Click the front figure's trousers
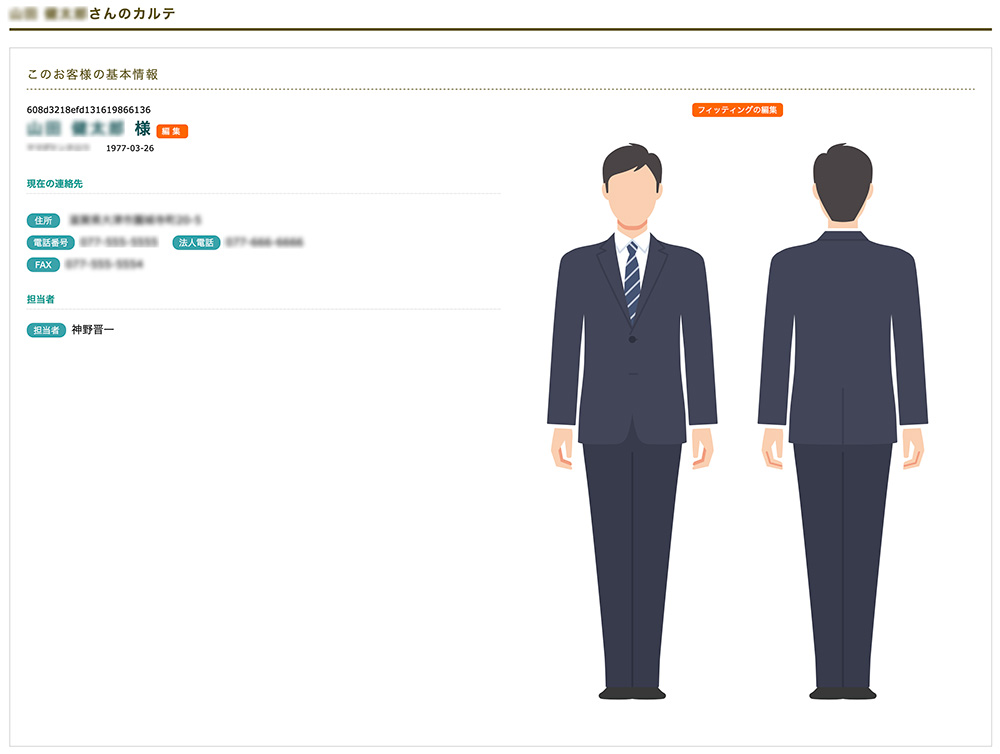 632,565
